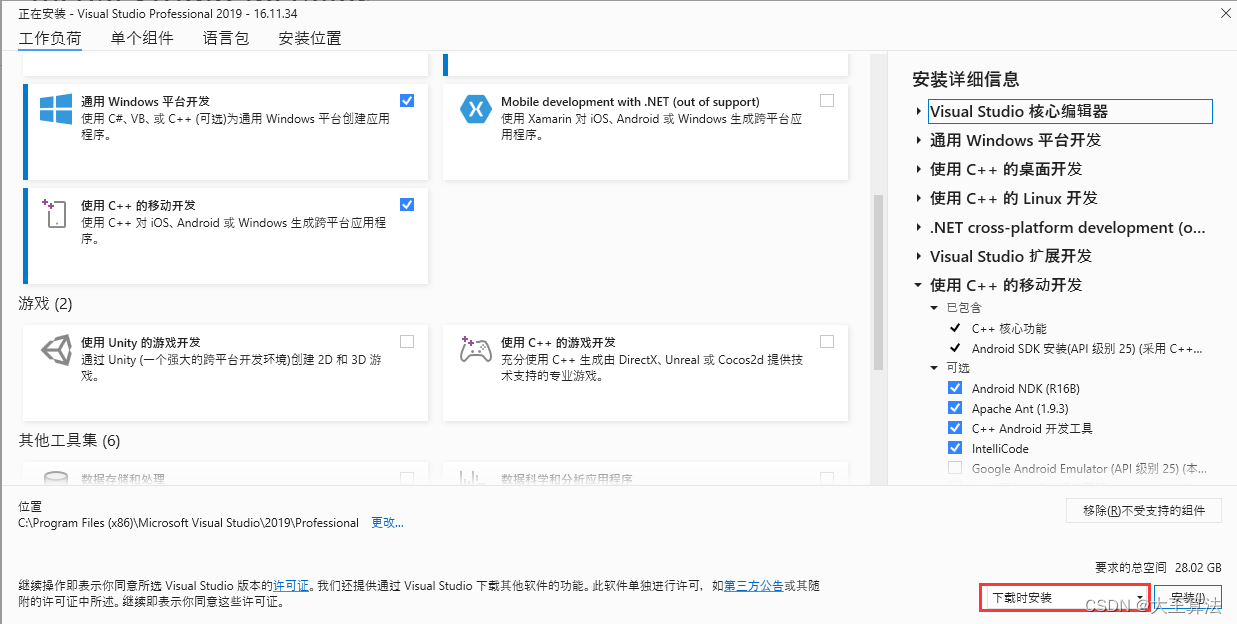Uncheck the C++ Android 开发工具 option
The image size is (1237, 624).
click(955, 428)
